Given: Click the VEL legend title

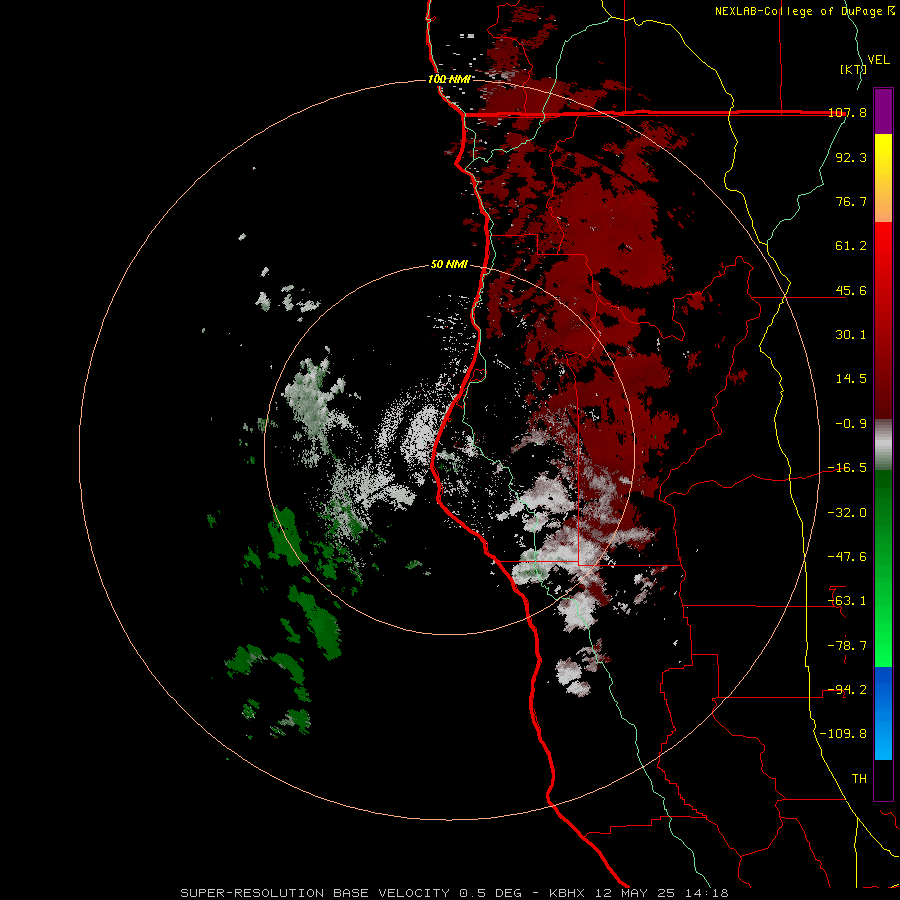Looking at the screenshot, I should click(878, 60).
